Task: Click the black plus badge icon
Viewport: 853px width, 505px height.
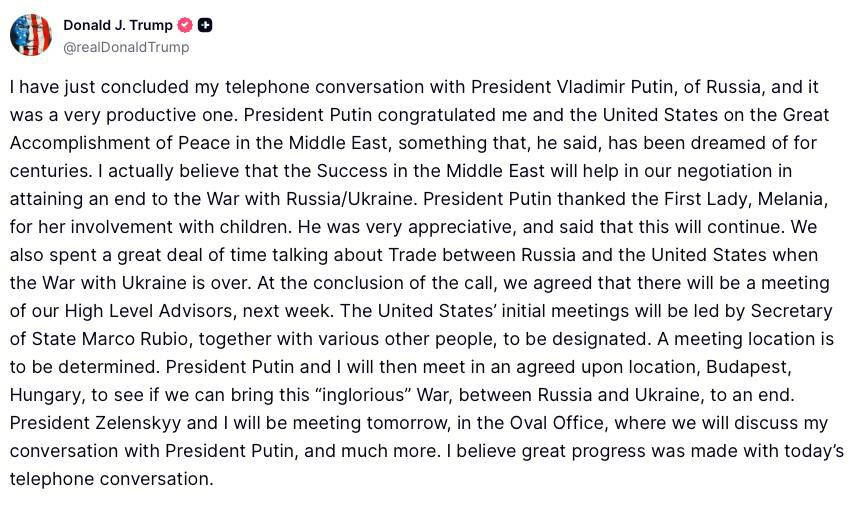Action: (205, 25)
